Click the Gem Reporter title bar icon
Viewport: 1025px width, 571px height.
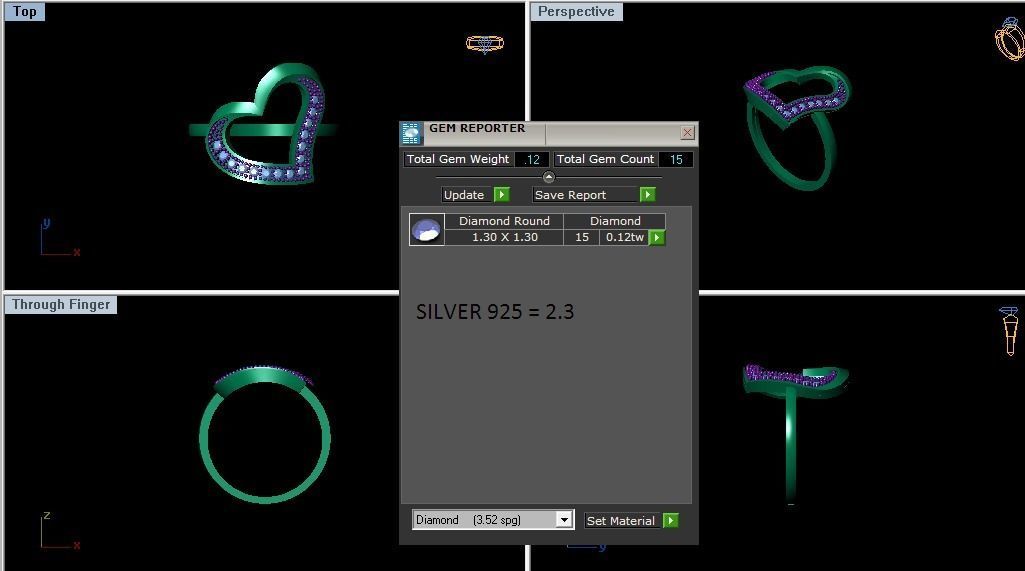[x=411, y=133]
